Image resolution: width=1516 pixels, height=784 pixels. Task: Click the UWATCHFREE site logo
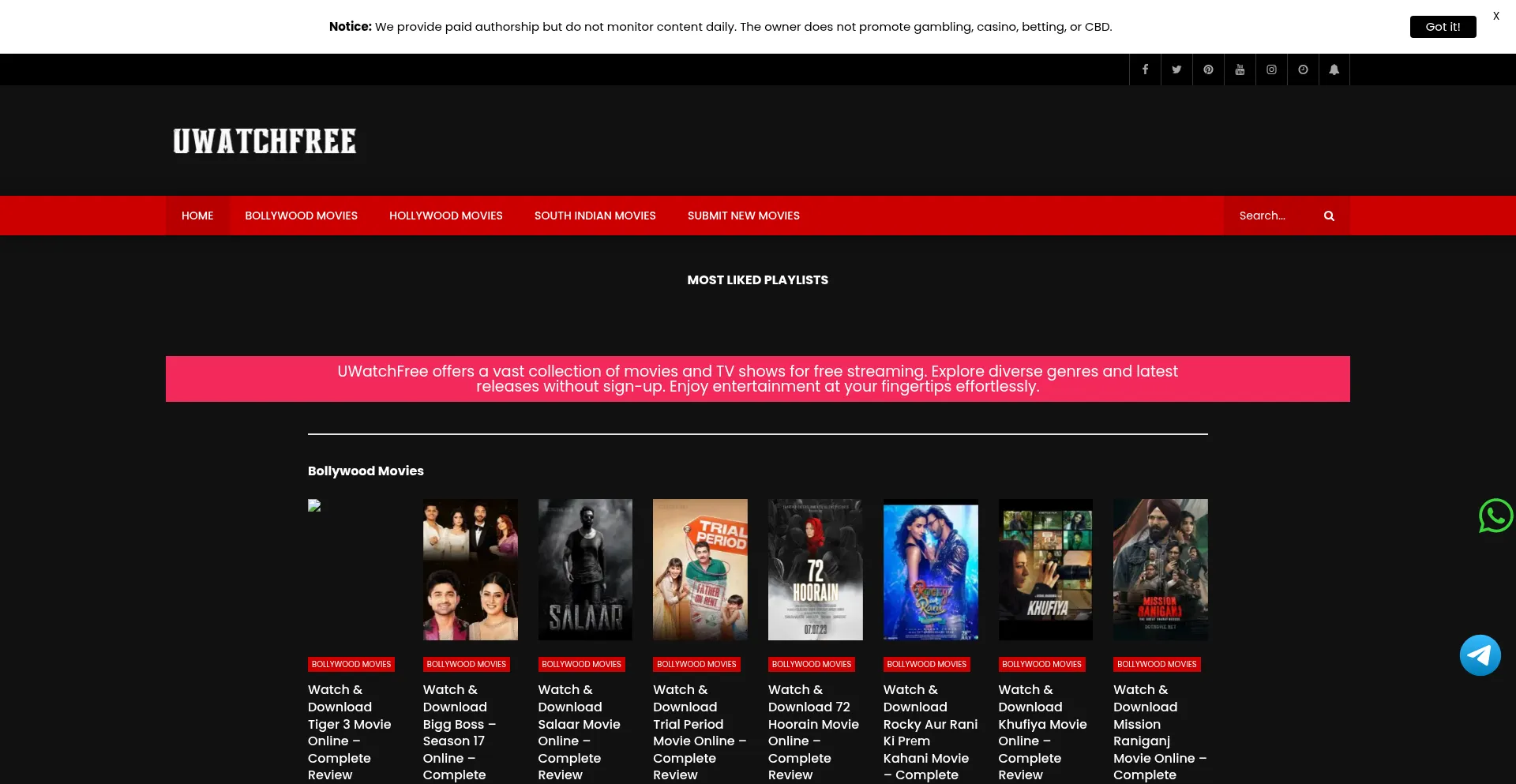pyautogui.click(x=265, y=141)
